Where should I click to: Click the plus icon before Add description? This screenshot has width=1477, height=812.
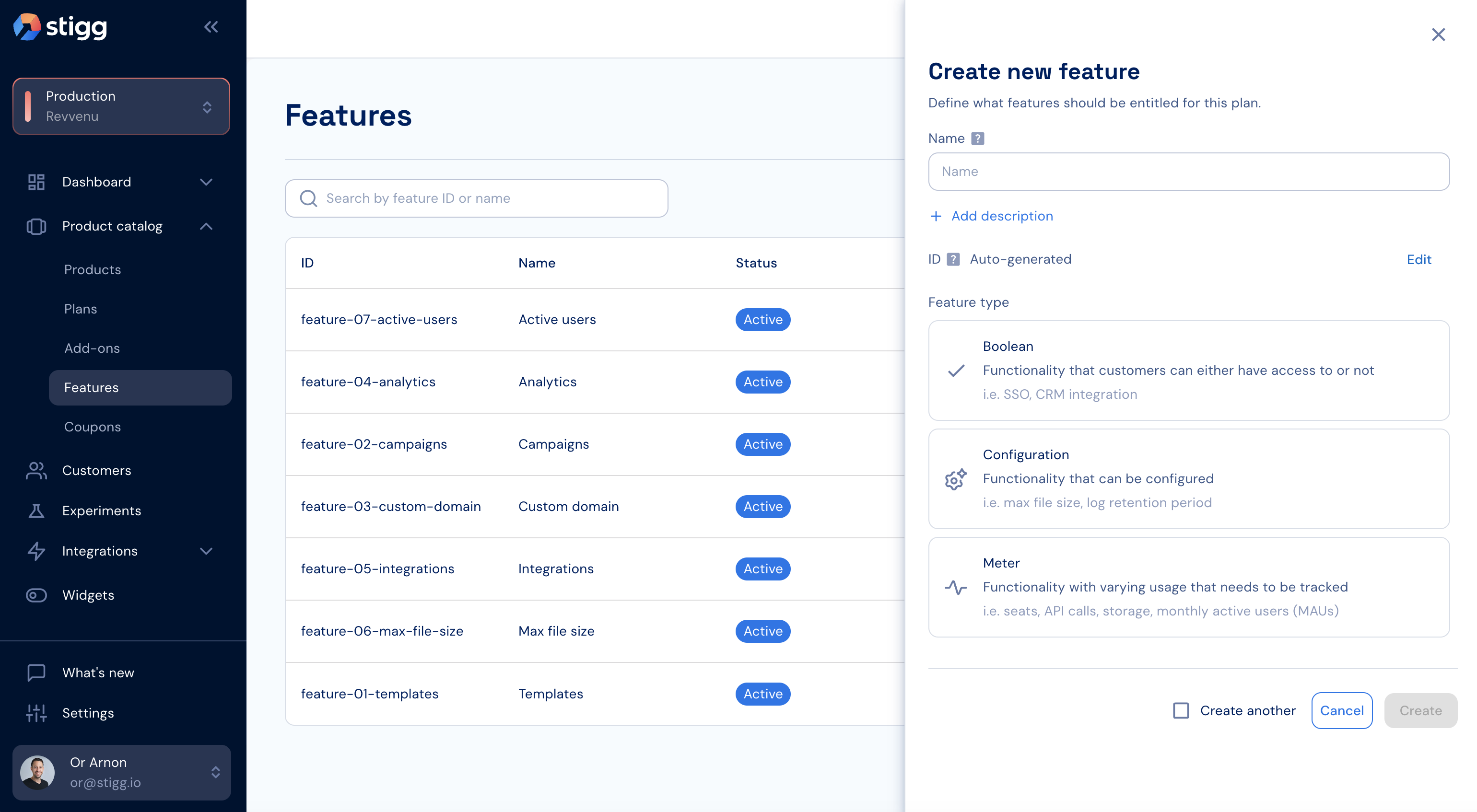(x=936, y=216)
